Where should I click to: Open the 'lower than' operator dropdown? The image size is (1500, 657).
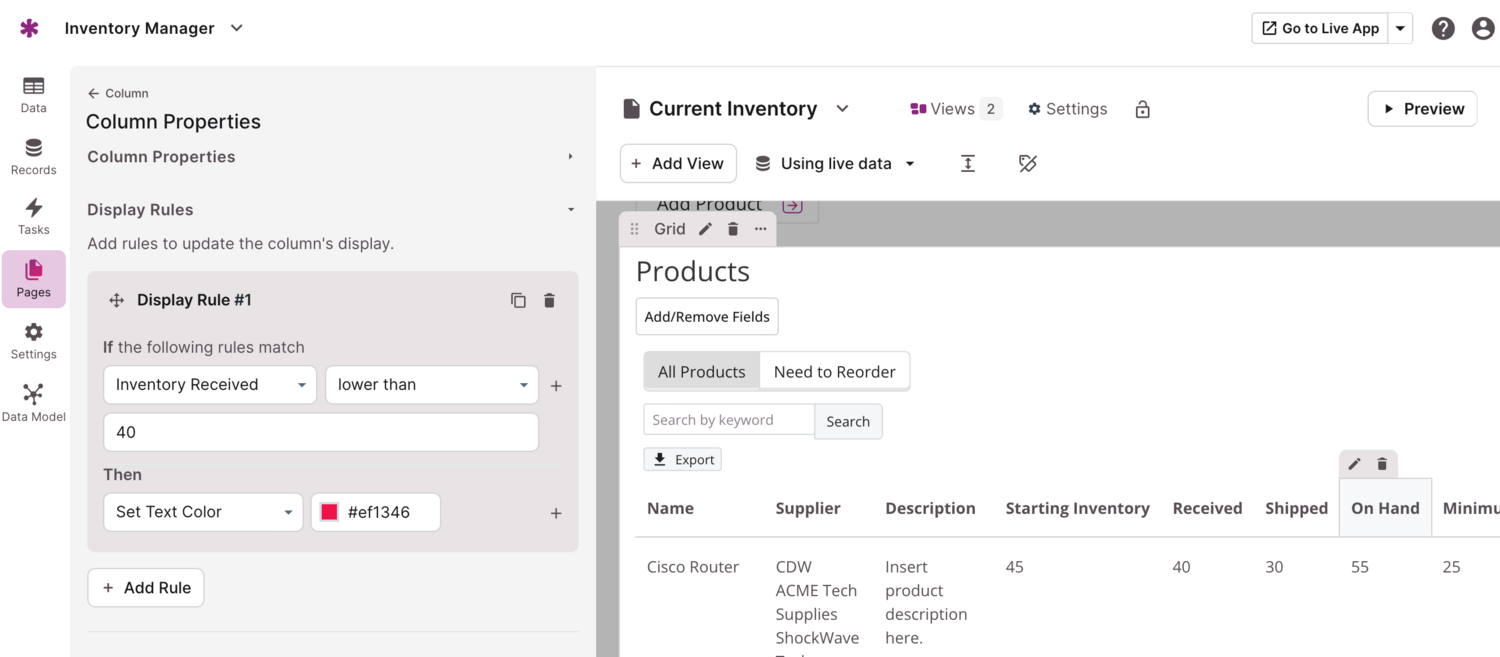[x=432, y=385]
